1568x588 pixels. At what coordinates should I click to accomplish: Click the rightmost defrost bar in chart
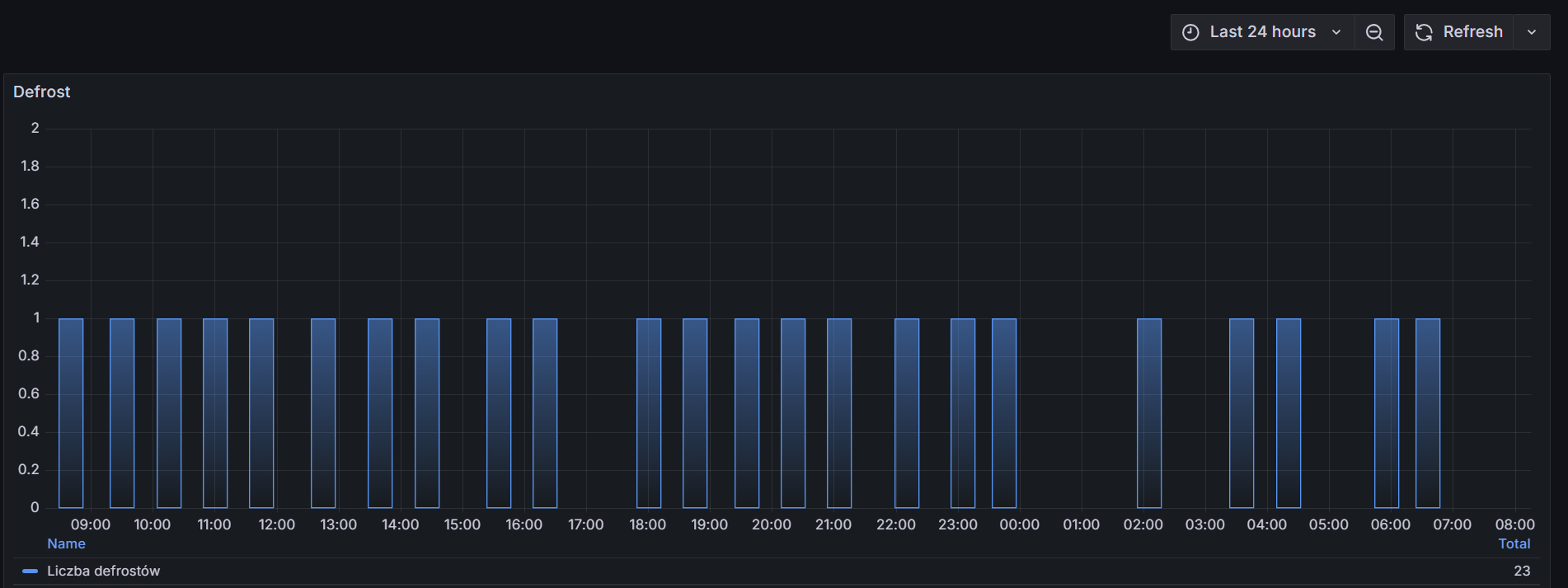pyautogui.click(x=1428, y=412)
